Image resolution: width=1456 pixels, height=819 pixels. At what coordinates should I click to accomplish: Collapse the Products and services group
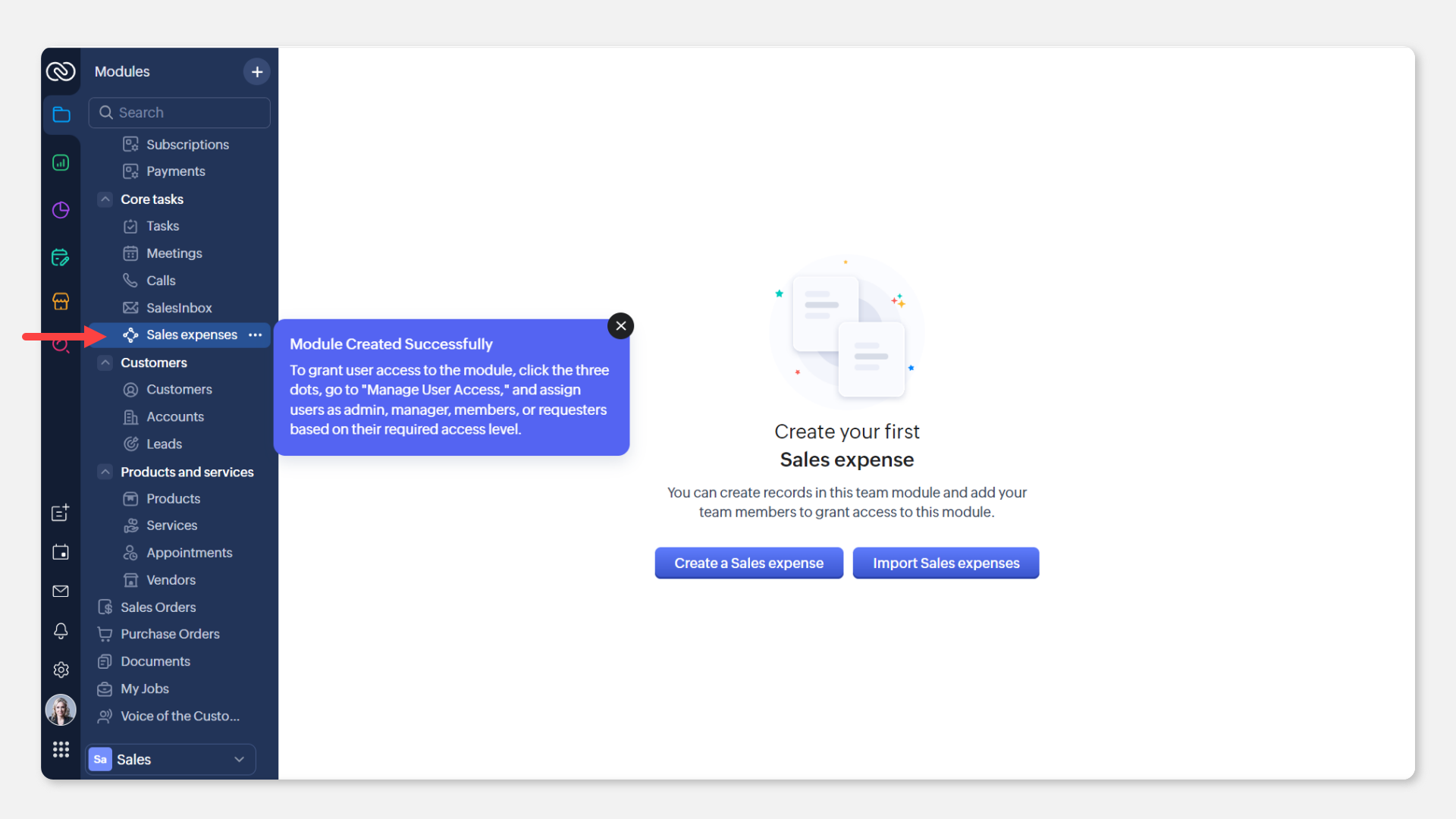click(x=105, y=472)
